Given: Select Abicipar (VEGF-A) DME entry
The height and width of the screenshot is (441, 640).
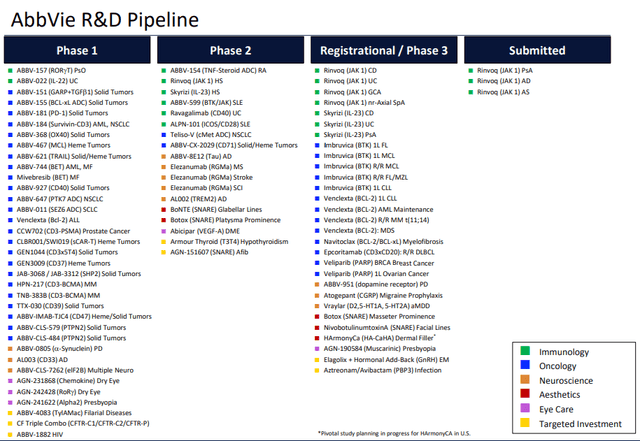Looking at the screenshot, I should (205, 231).
